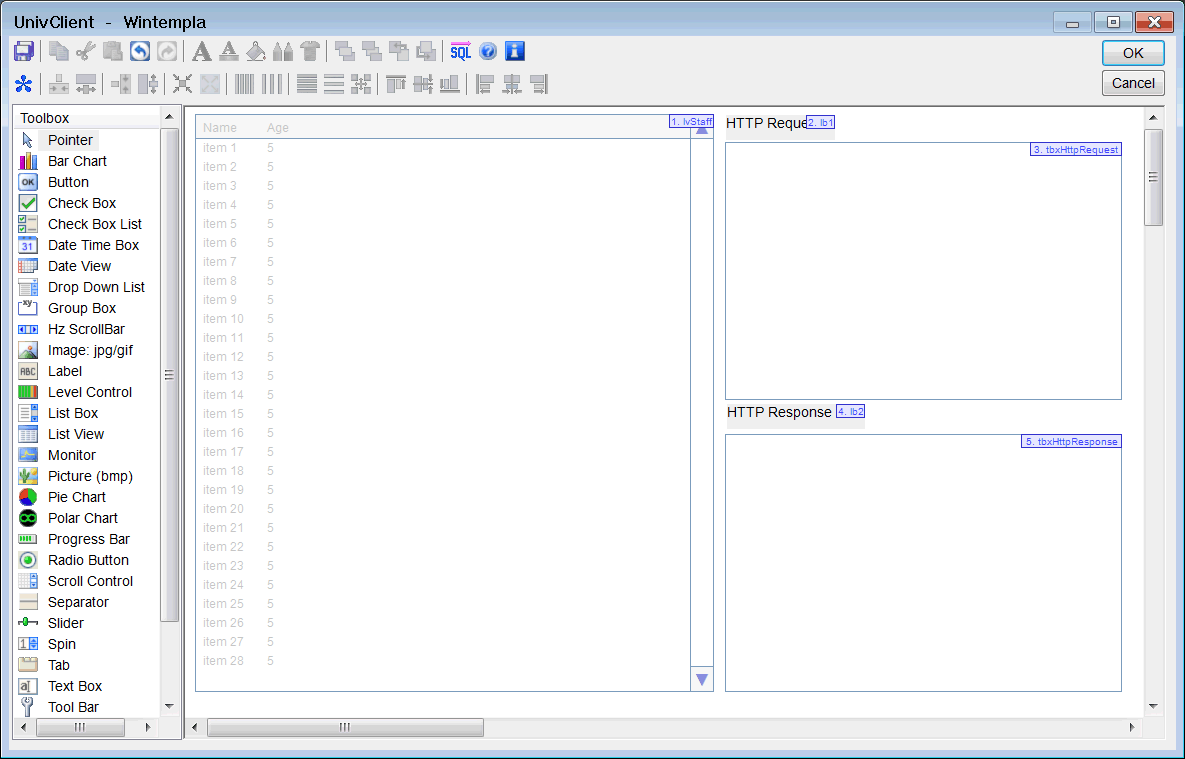Select the tbxHttpRequest text box
The image size is (1185, 759).
[x=924, y=271]
